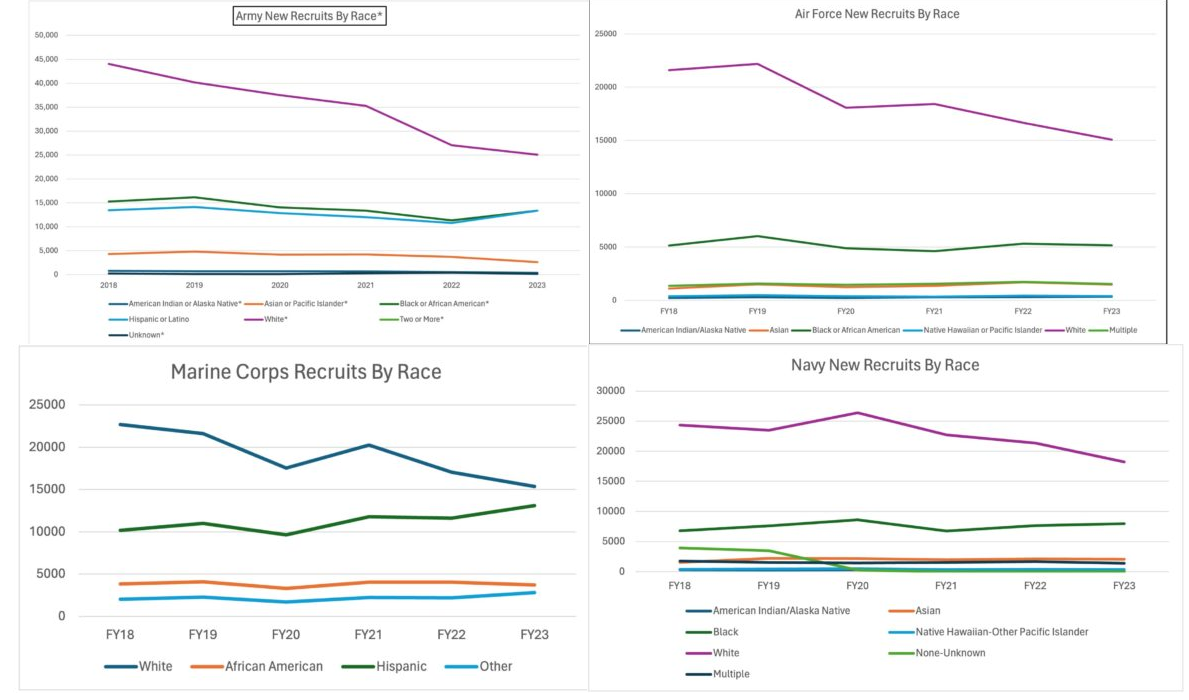This screenshot has height=700, width=1189.
Task: Select 'FY22' on the Air Force x-axis
Action: click(1023, 311)
